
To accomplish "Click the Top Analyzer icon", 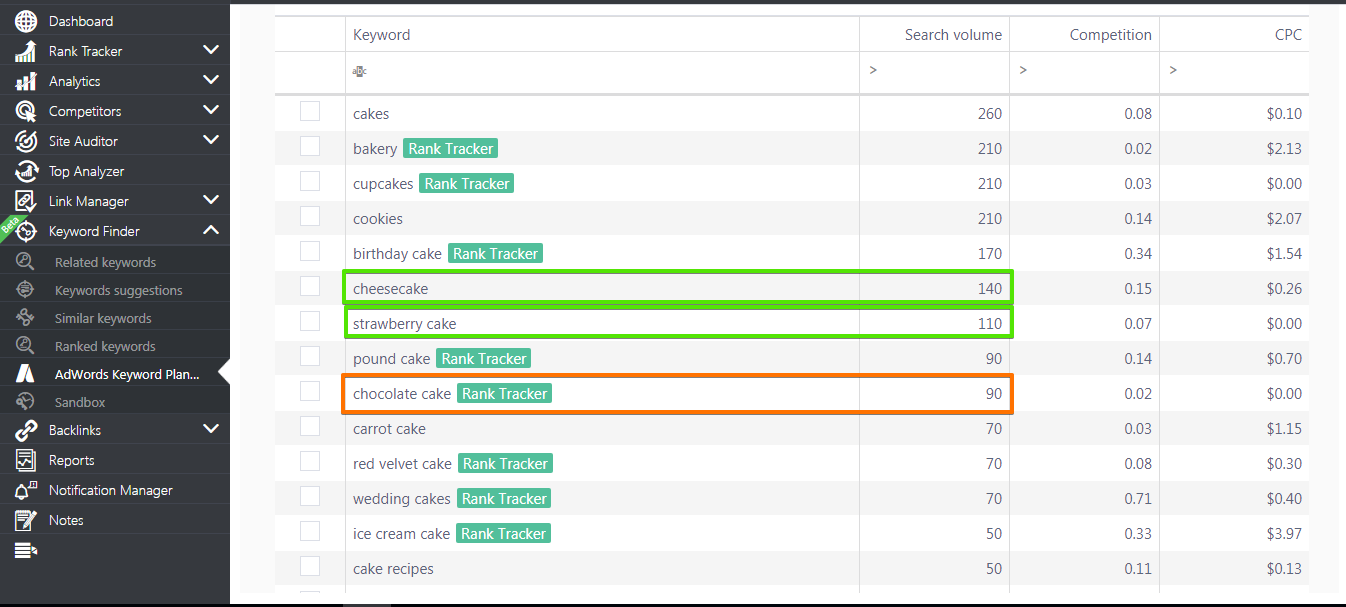I will tap(26, 171).
